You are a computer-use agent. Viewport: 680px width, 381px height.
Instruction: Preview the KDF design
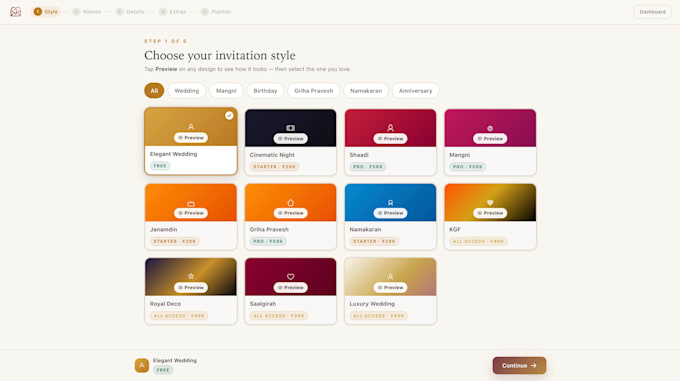coord(490,213)
